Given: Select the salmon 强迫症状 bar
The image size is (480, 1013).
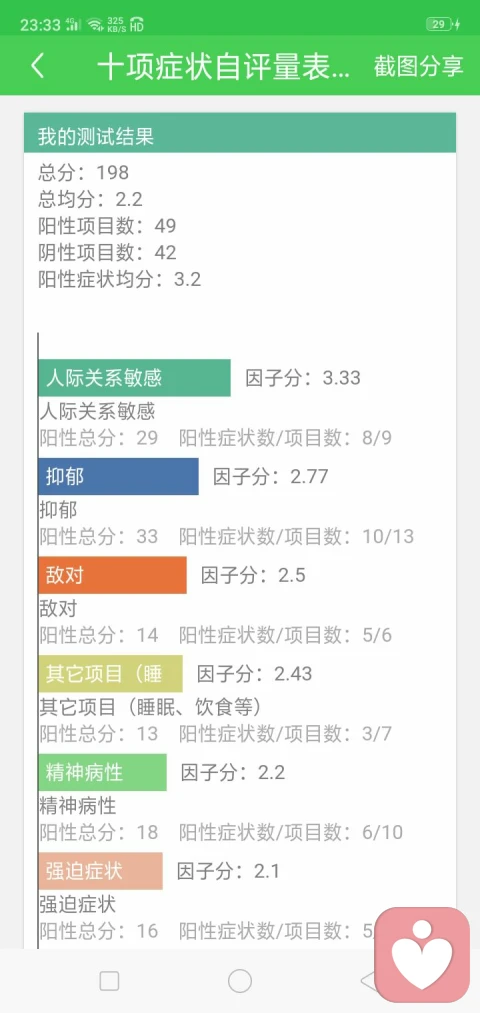Looking at the screenshot, I should coord(100,871).
